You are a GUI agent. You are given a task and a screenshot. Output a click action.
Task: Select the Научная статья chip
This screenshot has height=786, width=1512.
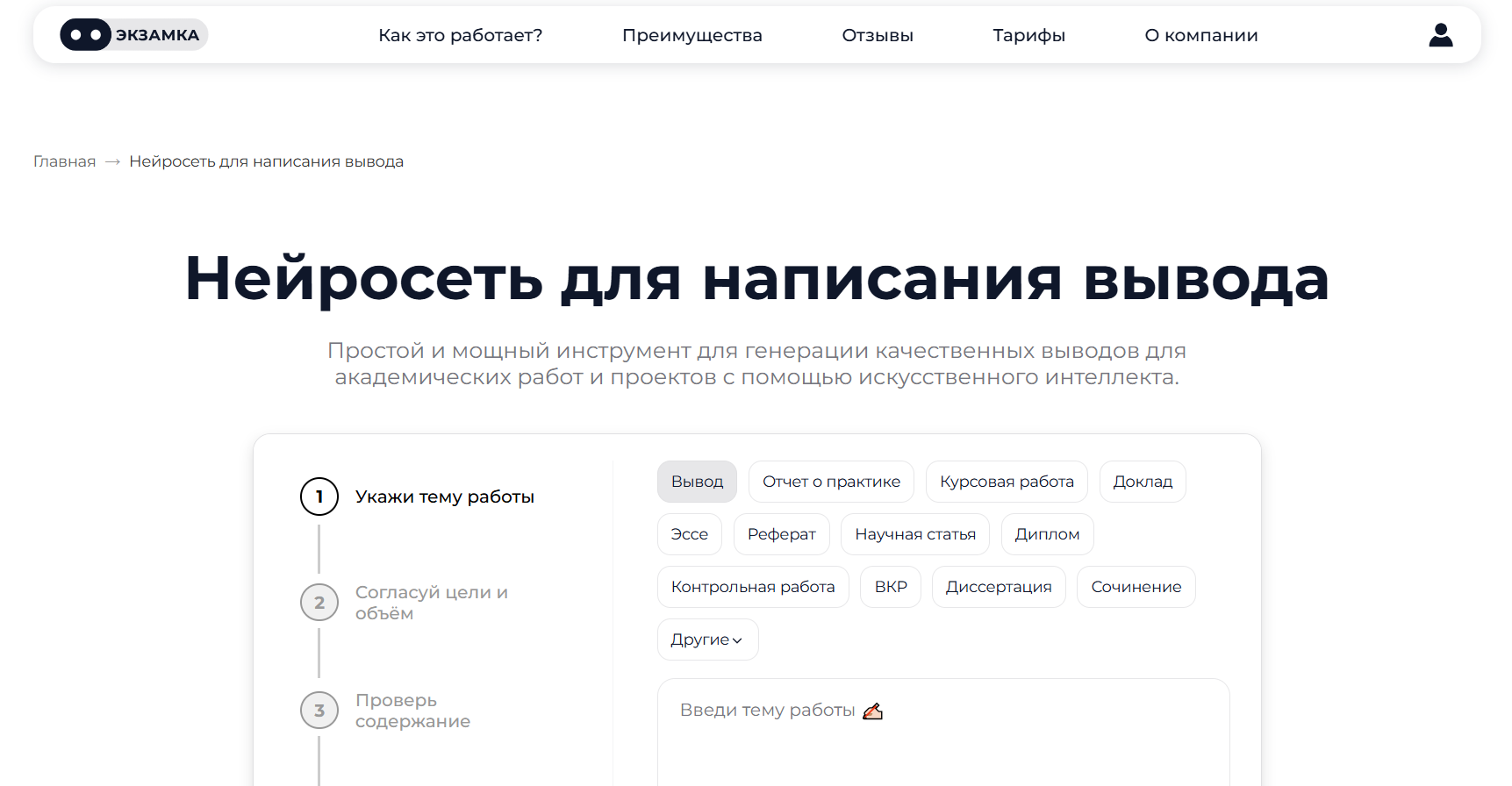(914, 534)
